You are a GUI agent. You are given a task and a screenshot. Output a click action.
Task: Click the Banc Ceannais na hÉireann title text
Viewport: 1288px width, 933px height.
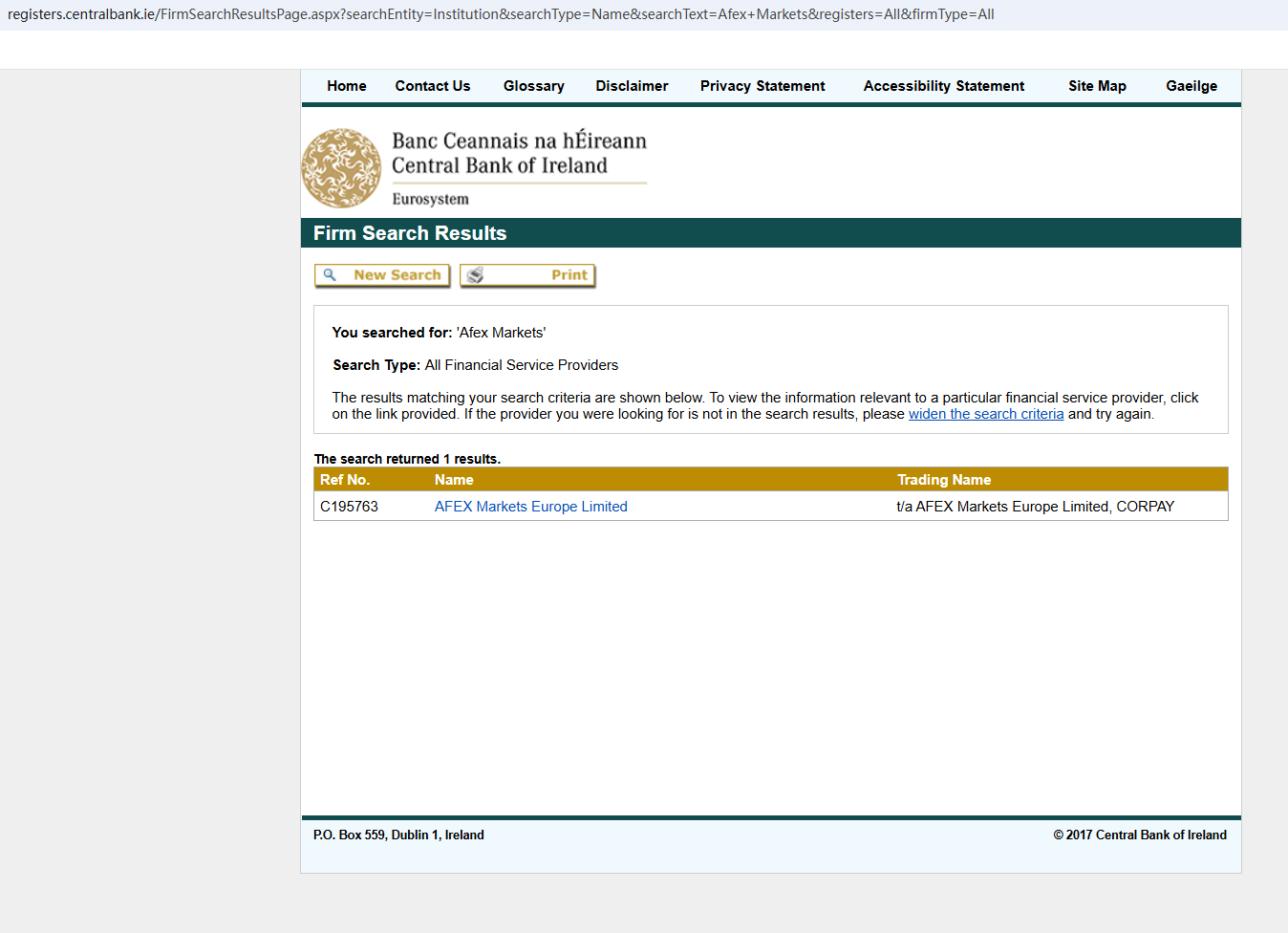[519, 141]
